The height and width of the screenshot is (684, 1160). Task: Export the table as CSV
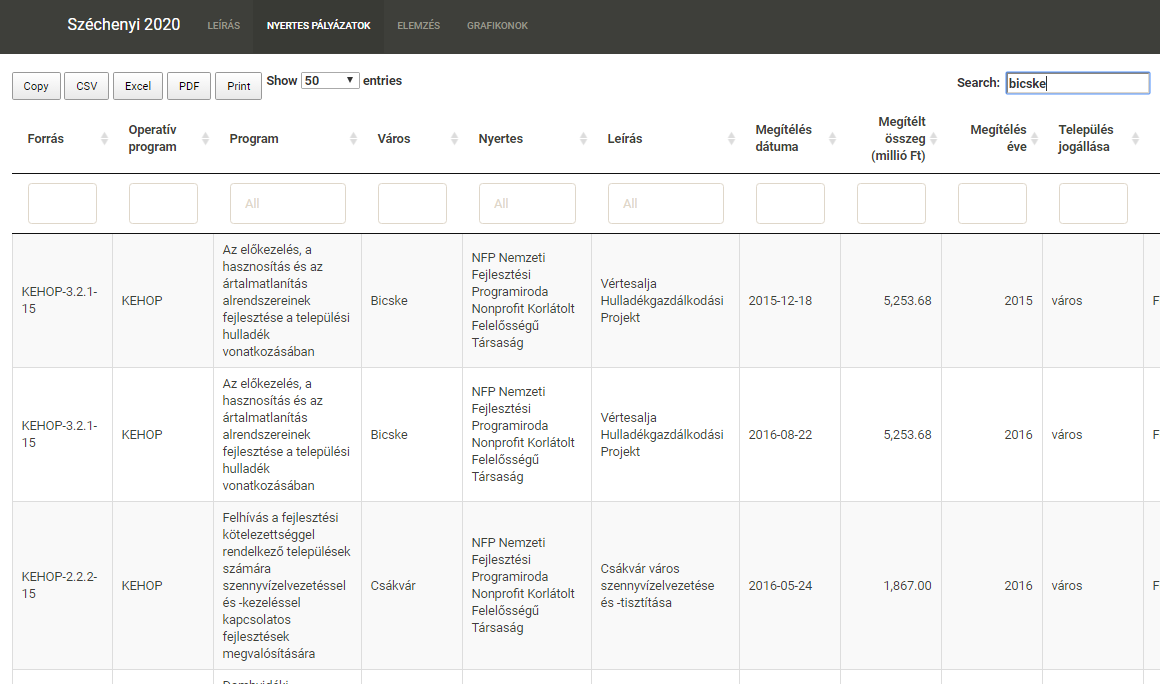click(x=87, y=86)
